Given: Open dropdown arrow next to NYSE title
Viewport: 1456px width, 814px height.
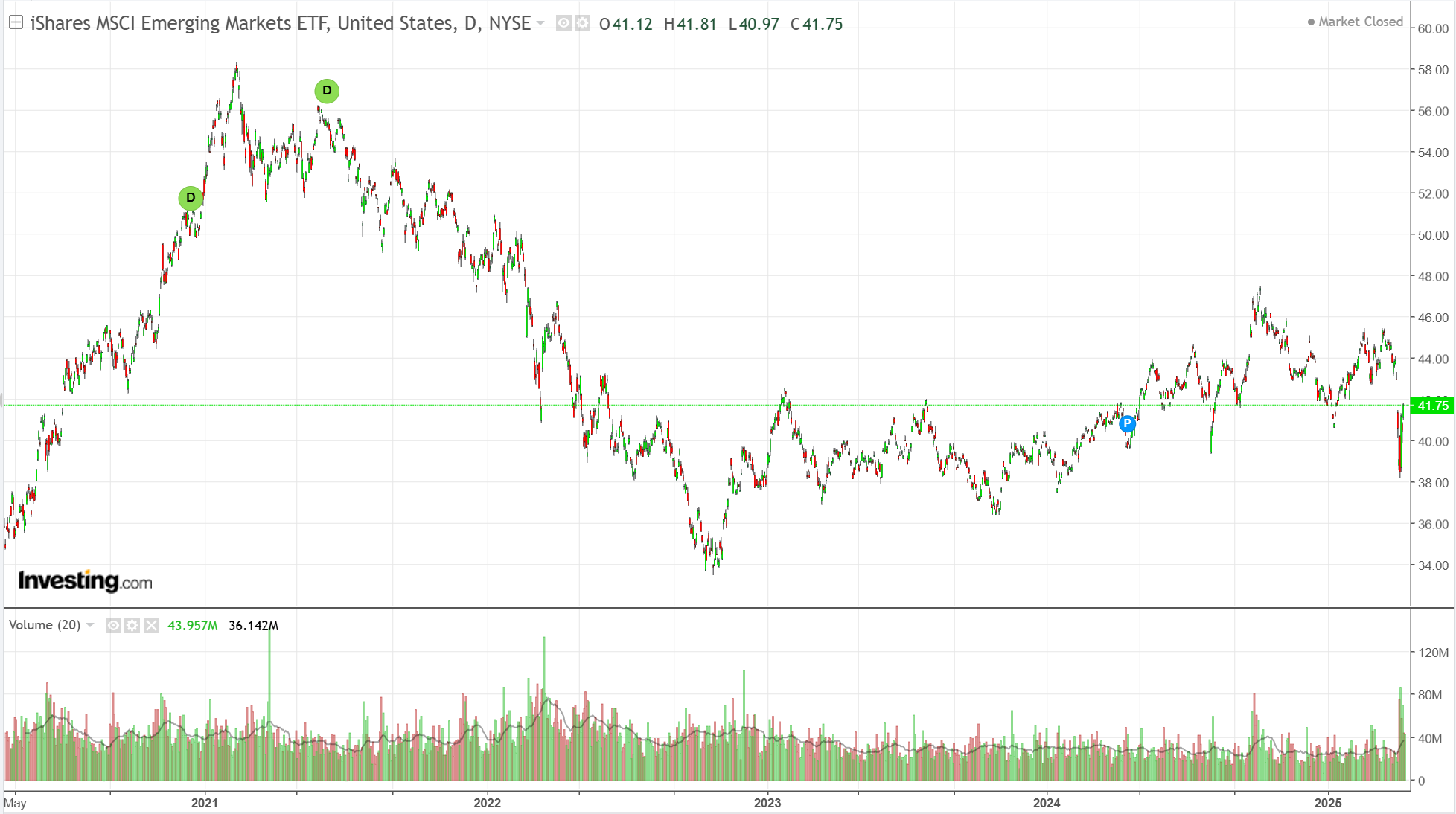Looking at the screenshot, I should pyautogui.click(x=540, y=23).
